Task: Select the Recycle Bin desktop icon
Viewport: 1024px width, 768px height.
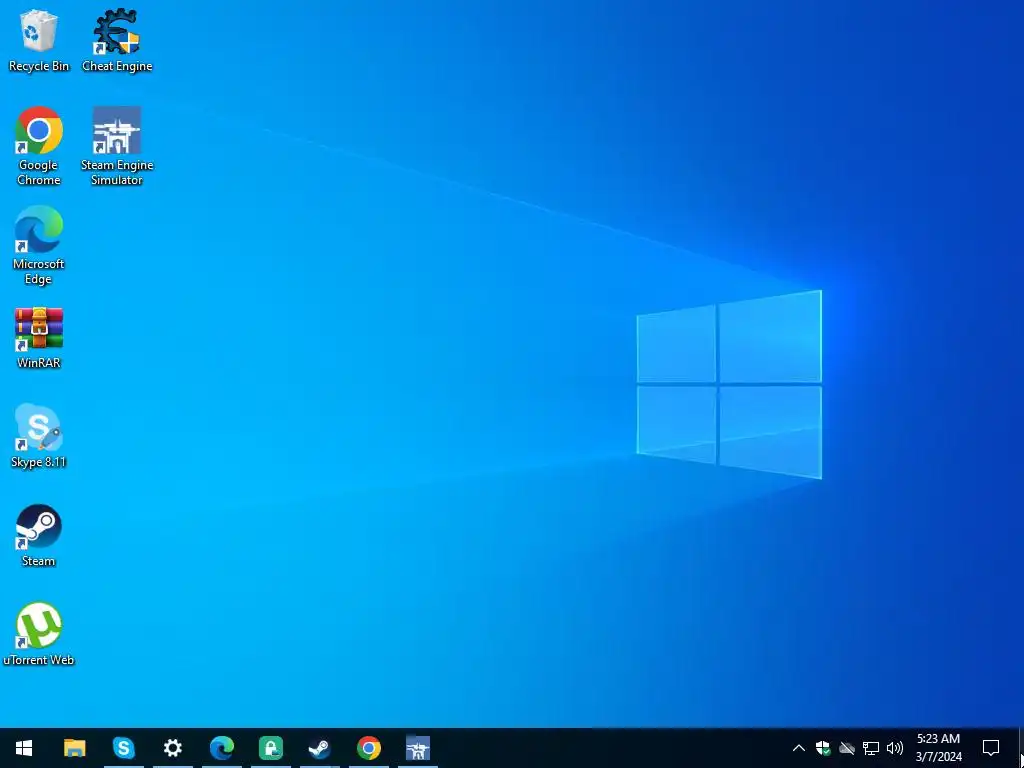Action: 39,40
